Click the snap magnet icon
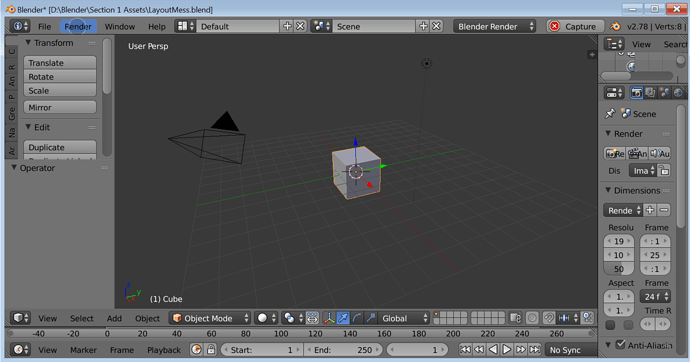 click(548, 318)
